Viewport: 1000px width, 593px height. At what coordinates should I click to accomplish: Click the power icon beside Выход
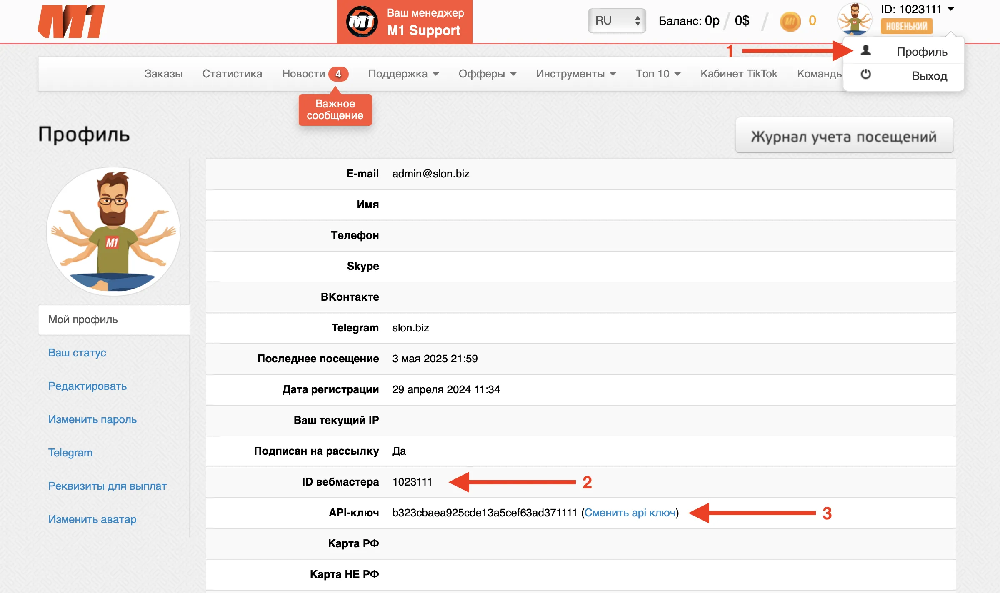point(865,75)
